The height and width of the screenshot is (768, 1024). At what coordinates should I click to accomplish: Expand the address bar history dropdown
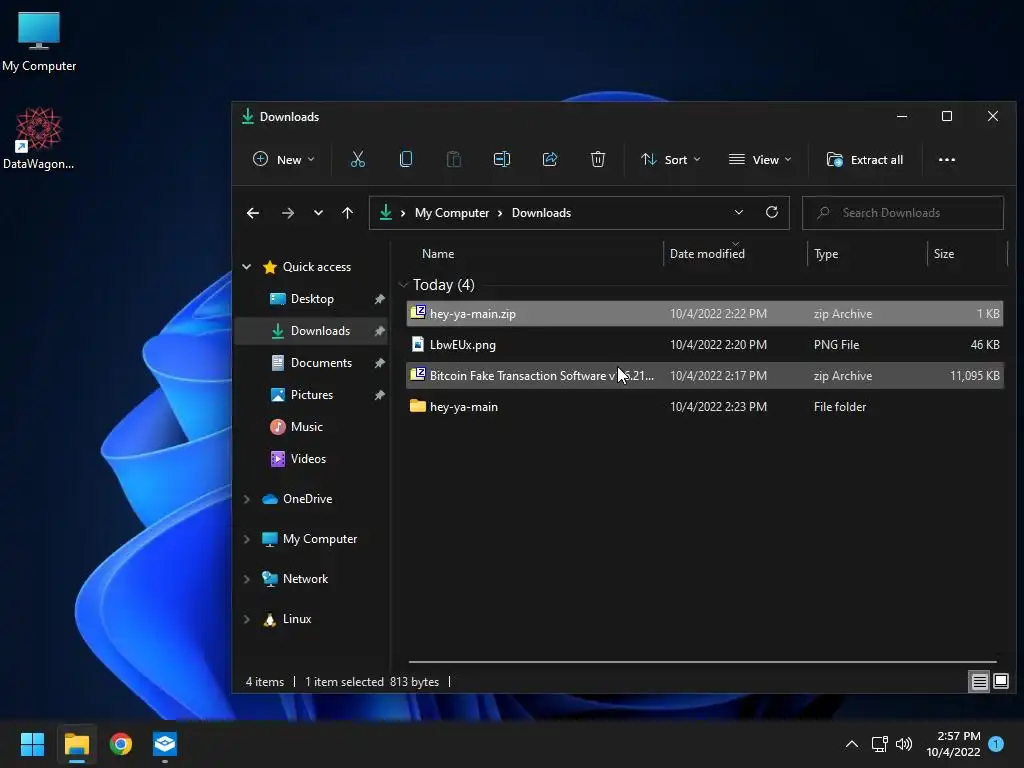point(739,212)
